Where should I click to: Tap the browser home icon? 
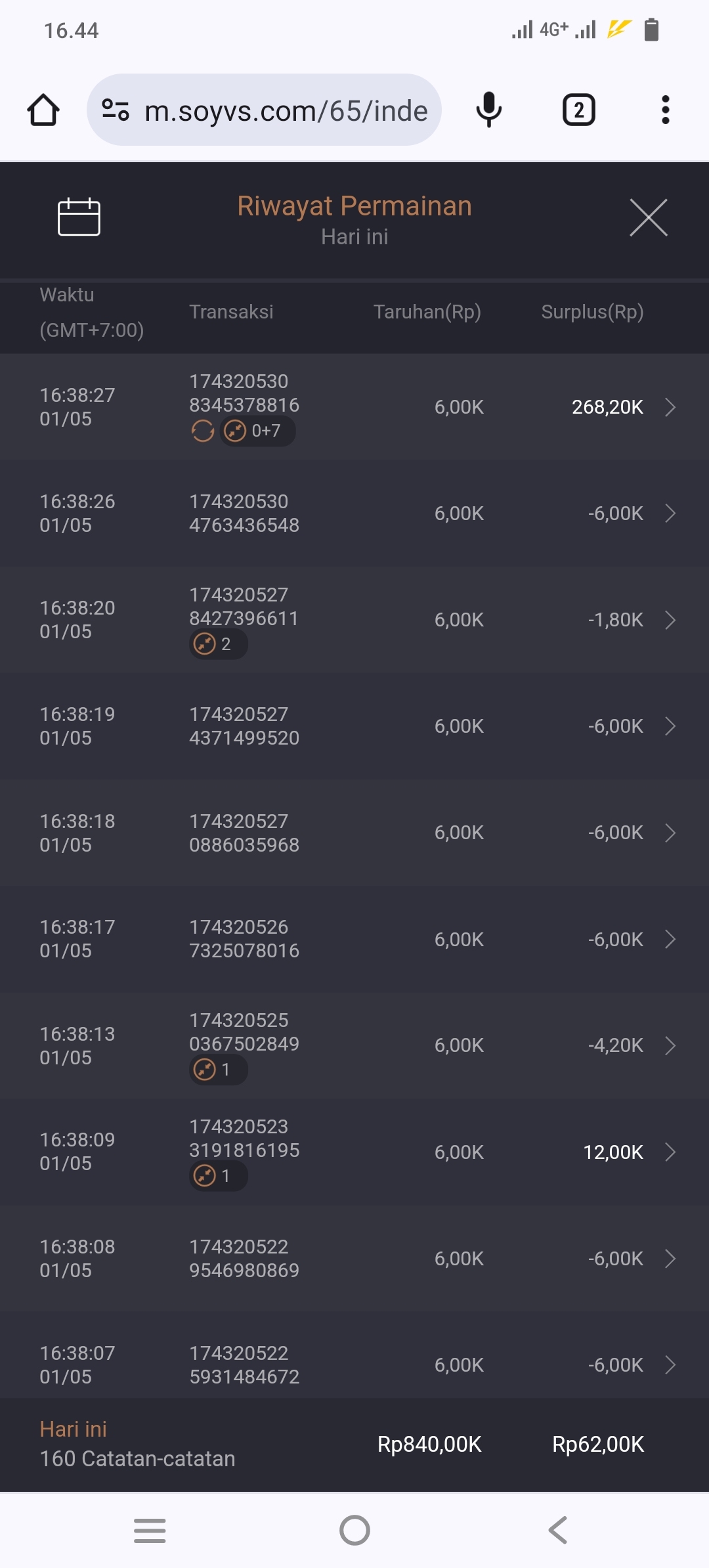click(43, 110)
